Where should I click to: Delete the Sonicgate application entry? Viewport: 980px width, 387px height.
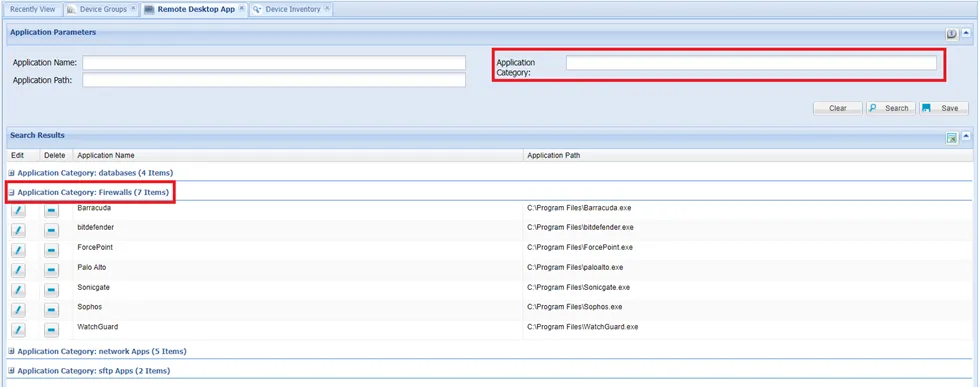pyautogui.click(x=51, y=291)
